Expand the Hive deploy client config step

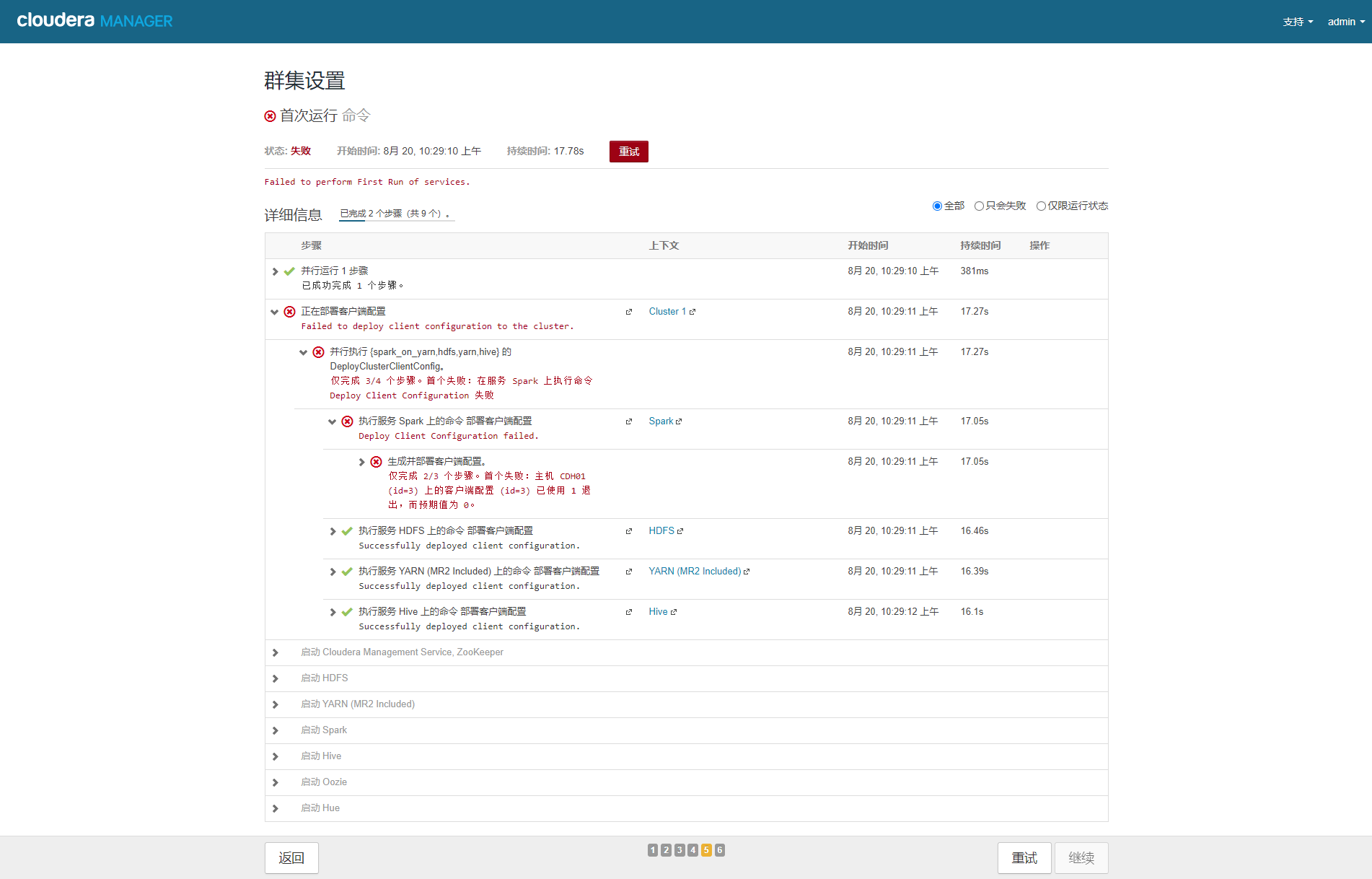click(333, 612)
